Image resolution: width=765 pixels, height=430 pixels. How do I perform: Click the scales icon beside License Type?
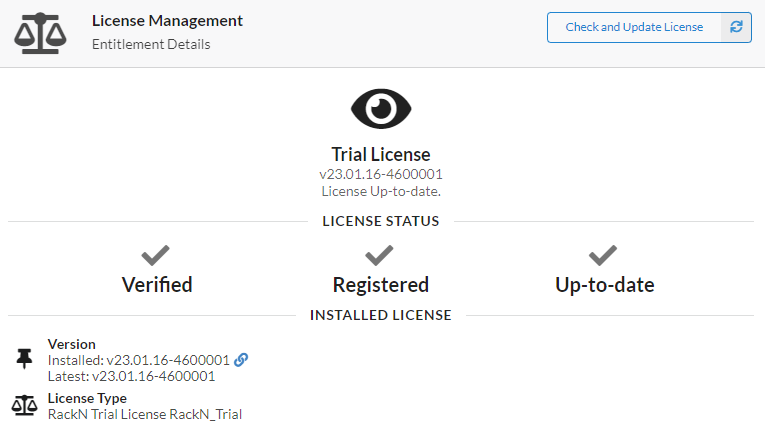click(24, 405)
